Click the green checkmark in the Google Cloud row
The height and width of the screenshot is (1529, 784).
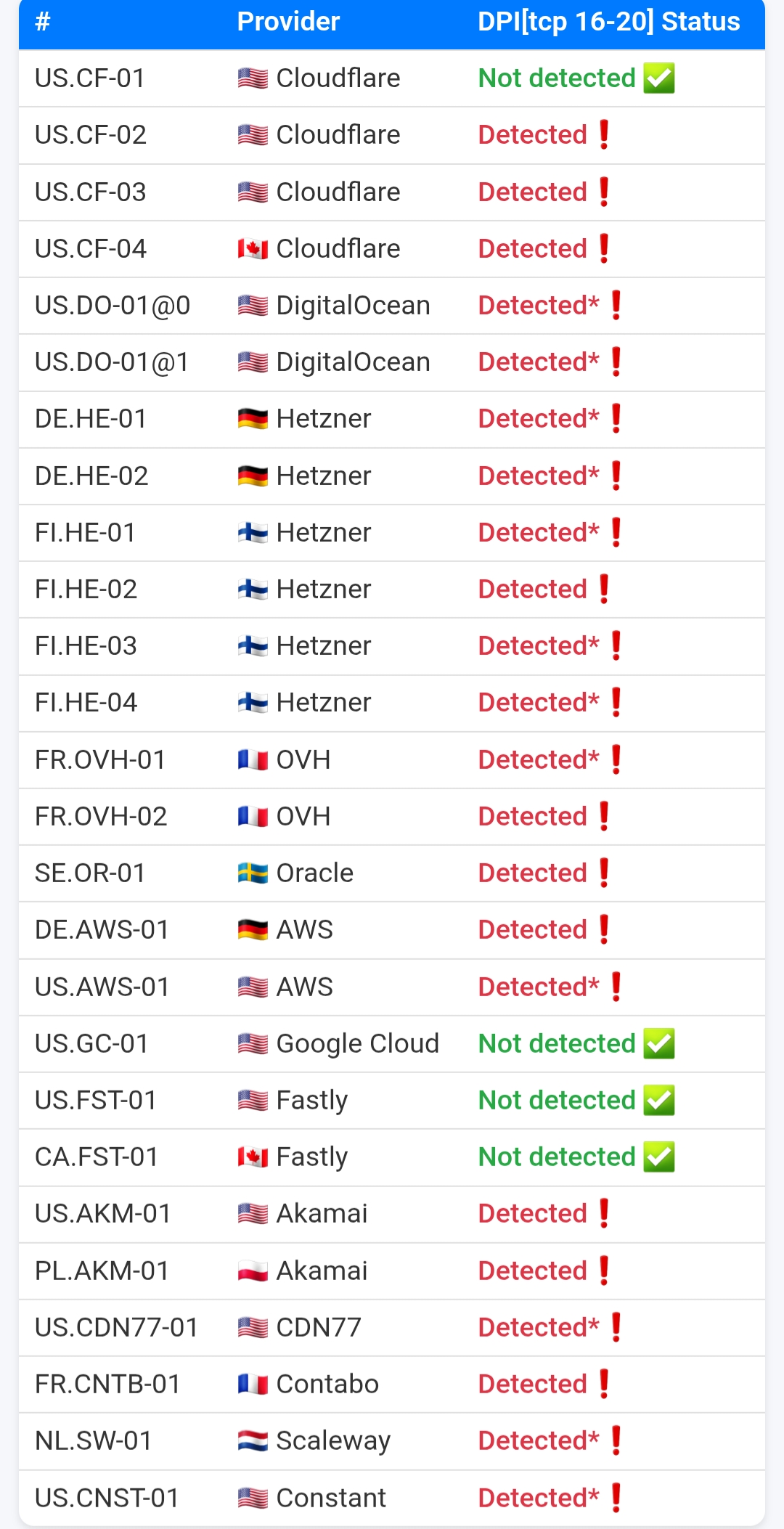pyautogui.click(x=659, y=1044)
